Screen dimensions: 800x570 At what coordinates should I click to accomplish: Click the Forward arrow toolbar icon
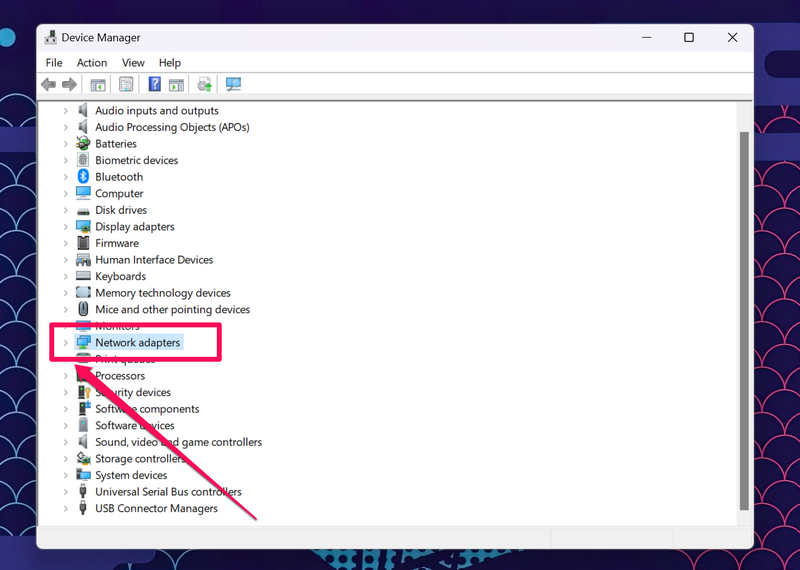69,85
